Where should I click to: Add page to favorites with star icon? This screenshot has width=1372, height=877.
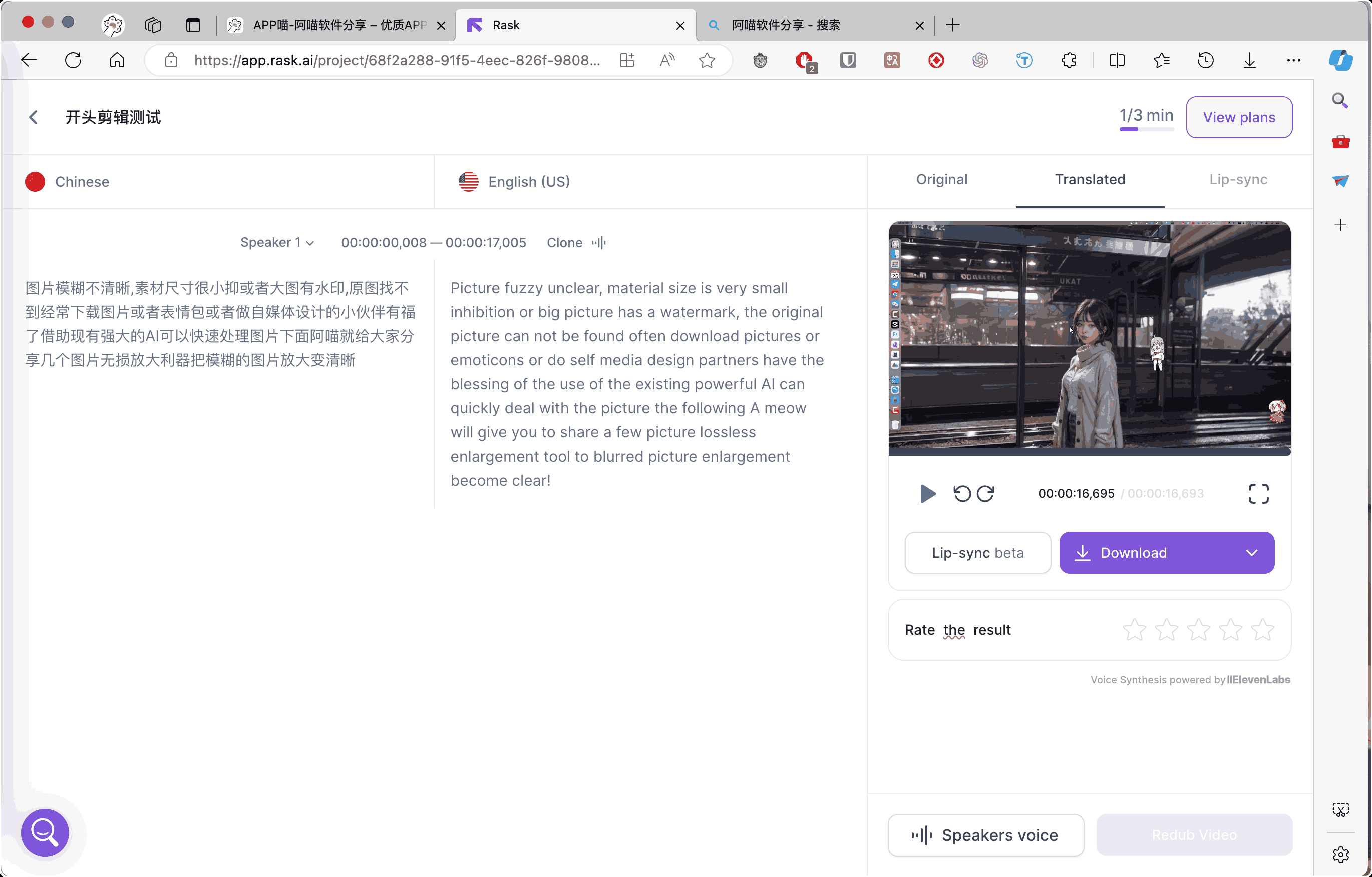click(707, 60)
